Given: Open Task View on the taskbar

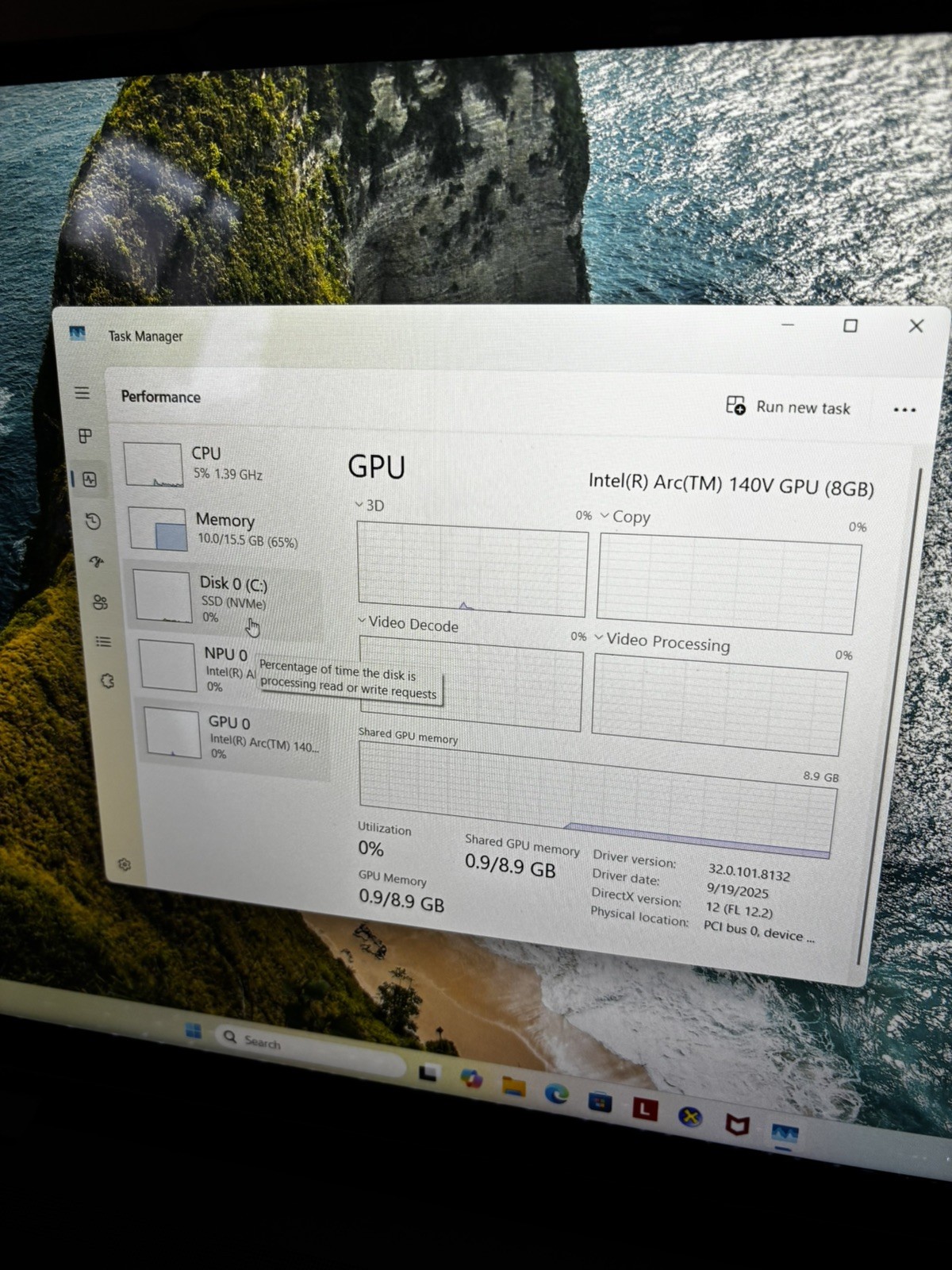Looking at the screenshot, I should coord(428,1073).
